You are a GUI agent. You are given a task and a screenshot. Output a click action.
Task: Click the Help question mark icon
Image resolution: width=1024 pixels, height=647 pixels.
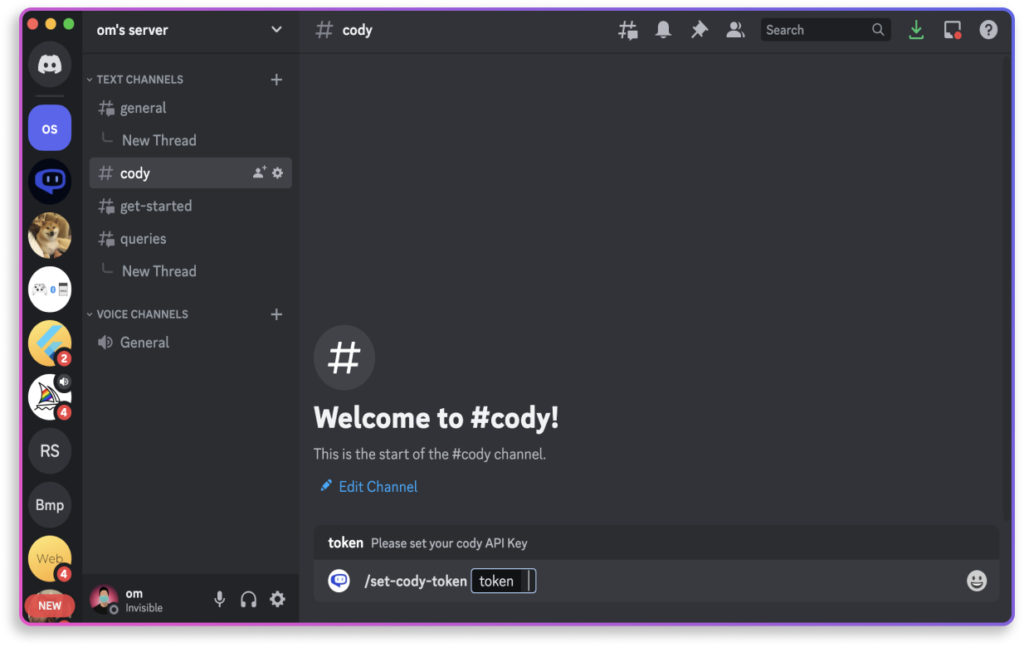[x=988, y=30]
